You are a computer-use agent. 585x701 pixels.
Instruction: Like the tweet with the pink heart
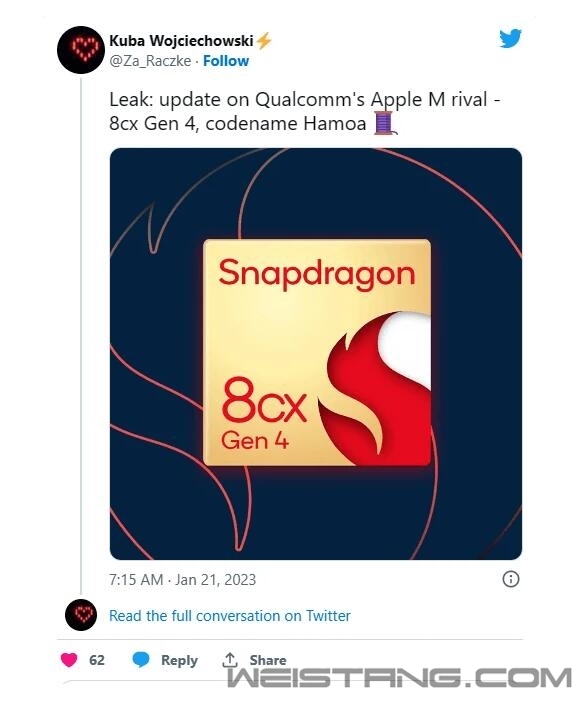(x=69, y=660)
